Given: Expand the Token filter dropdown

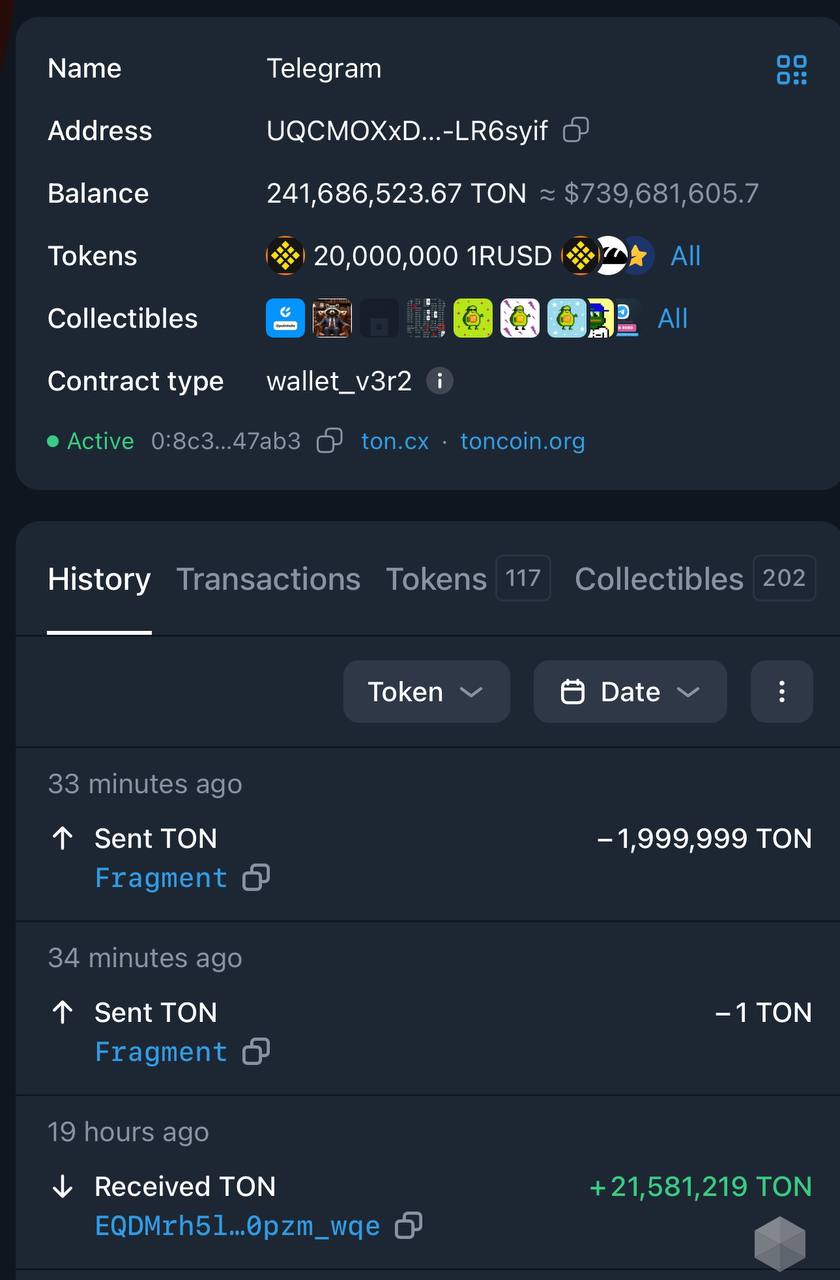Looking at the screenshot, I should tap(426, 691).
